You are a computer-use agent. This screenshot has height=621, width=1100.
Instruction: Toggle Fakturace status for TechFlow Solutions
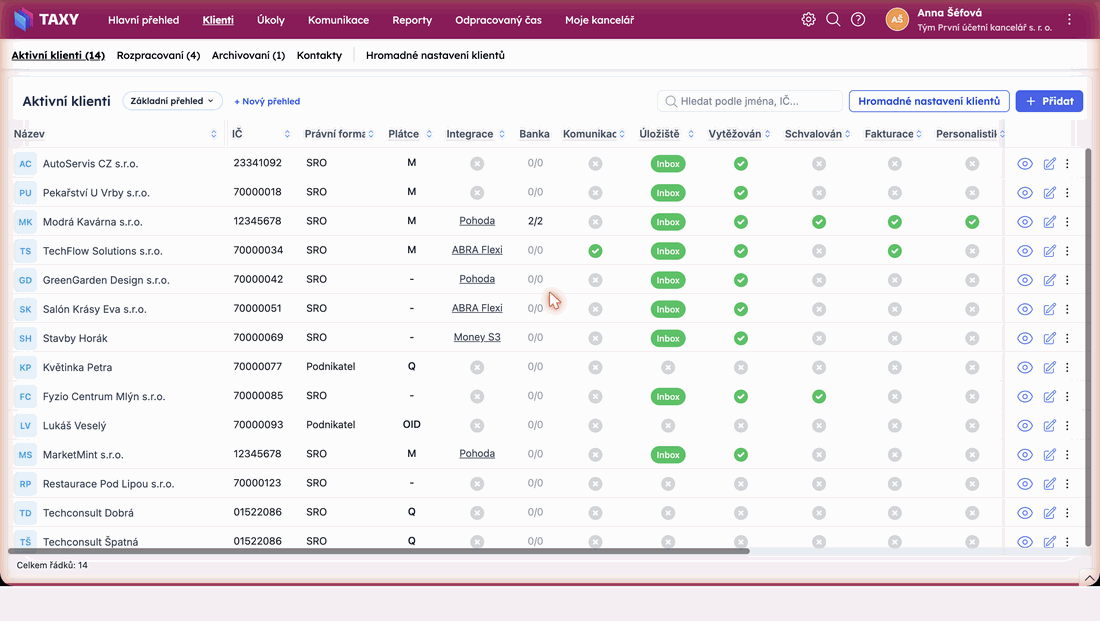[x=894, y=251]
